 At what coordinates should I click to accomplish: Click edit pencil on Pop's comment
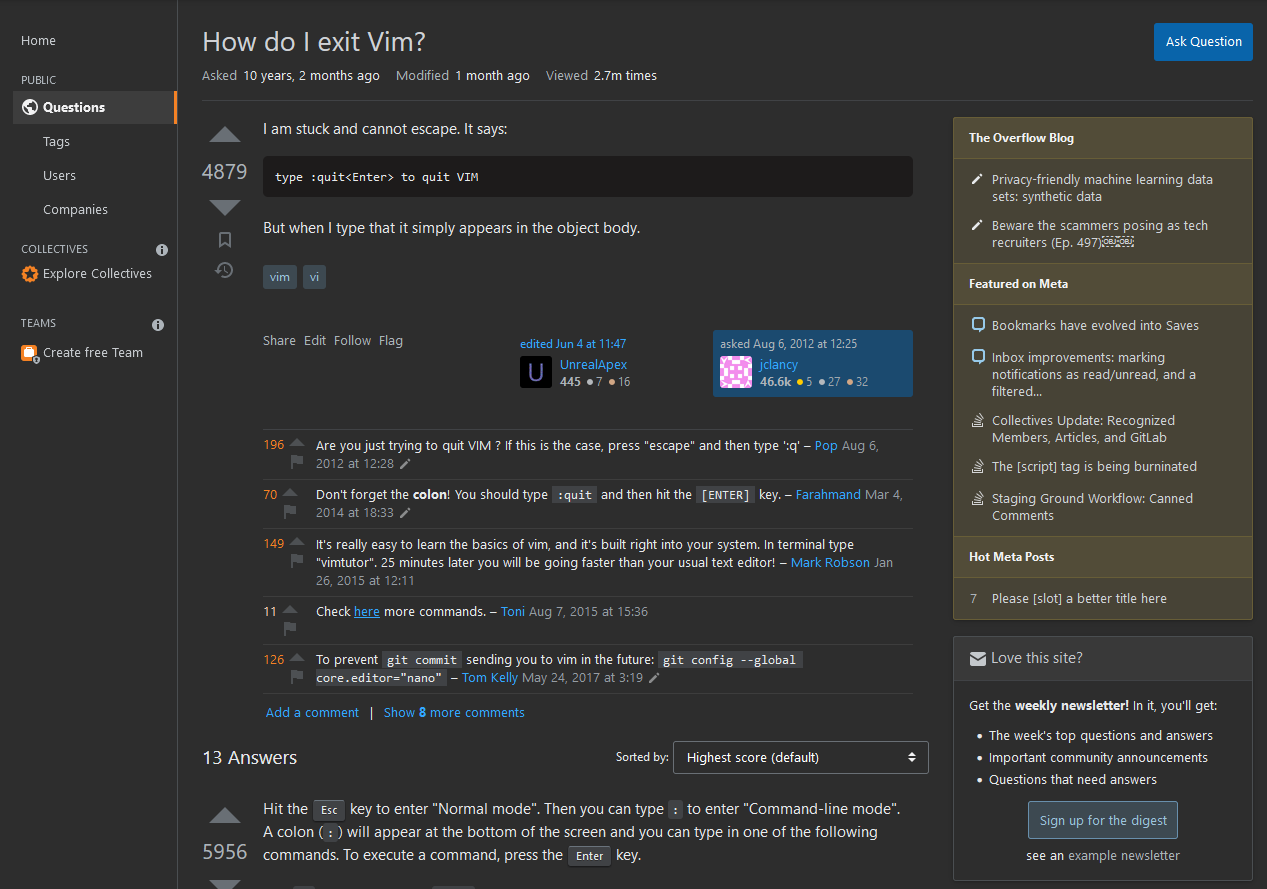[405, 464]
